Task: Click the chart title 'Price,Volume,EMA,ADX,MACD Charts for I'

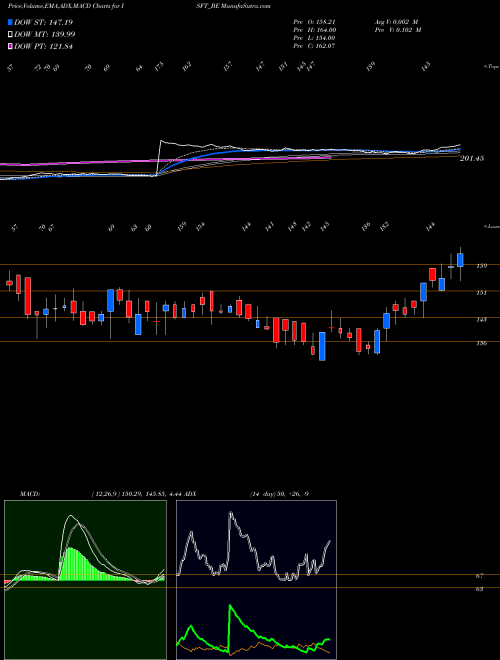Action: pos(68,6)
